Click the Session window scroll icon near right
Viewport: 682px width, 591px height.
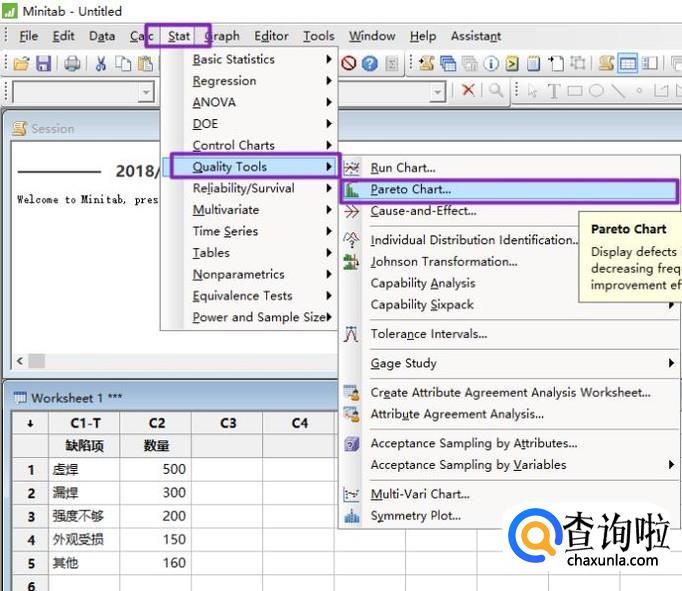pyautogui.click(x=606, y=63)
